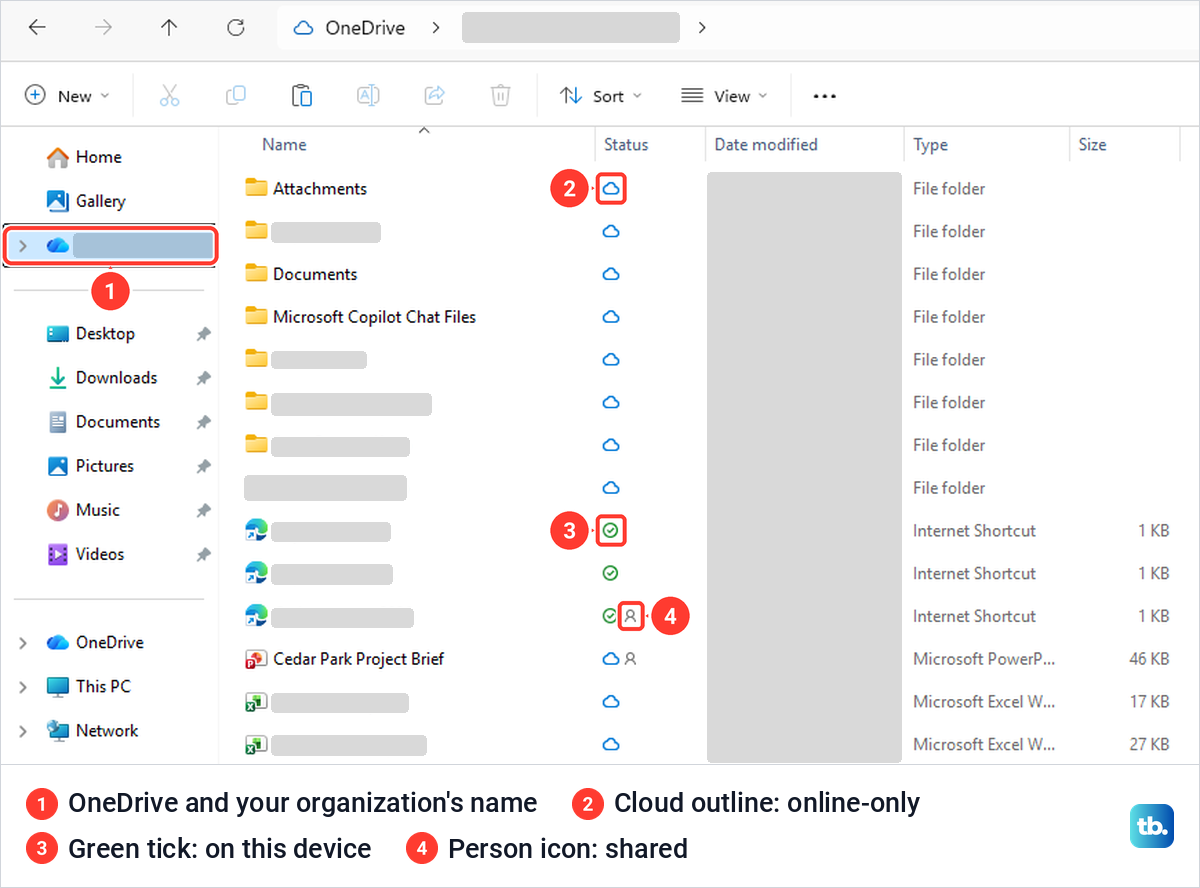Expand the Network tree node

pyautogui.click(x=23, y=731)
